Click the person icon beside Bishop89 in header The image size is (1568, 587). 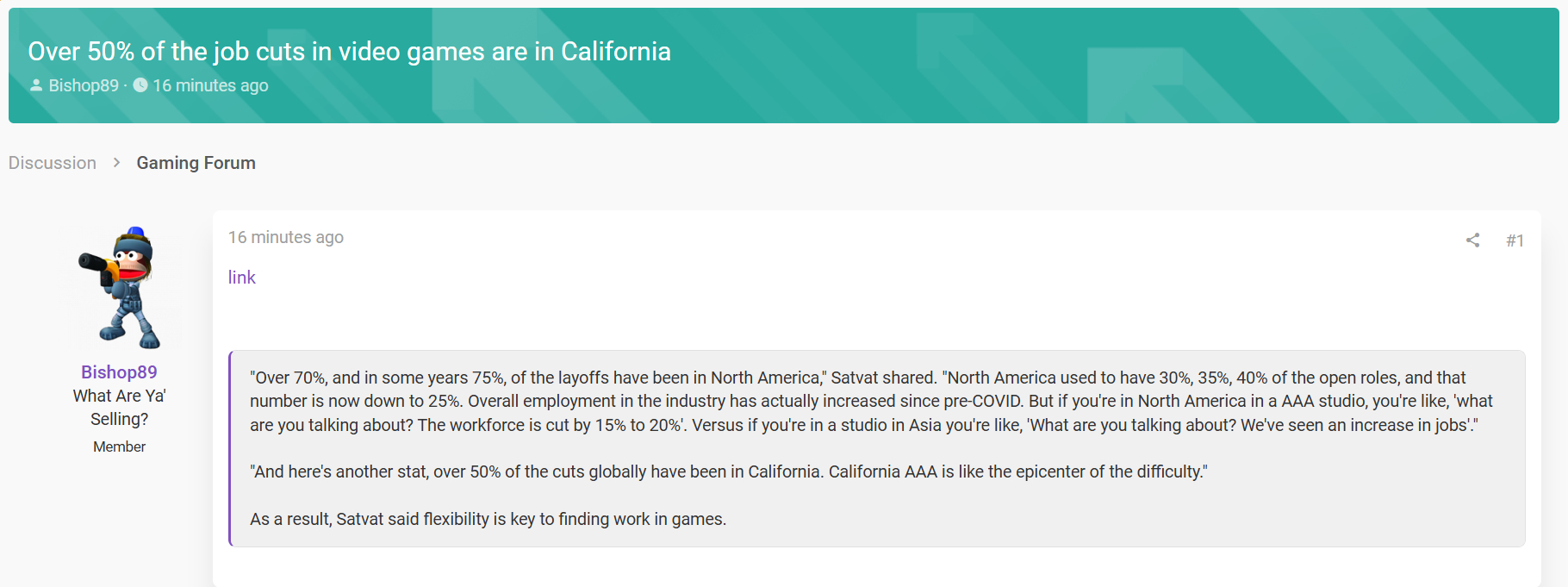coord(36,85)
